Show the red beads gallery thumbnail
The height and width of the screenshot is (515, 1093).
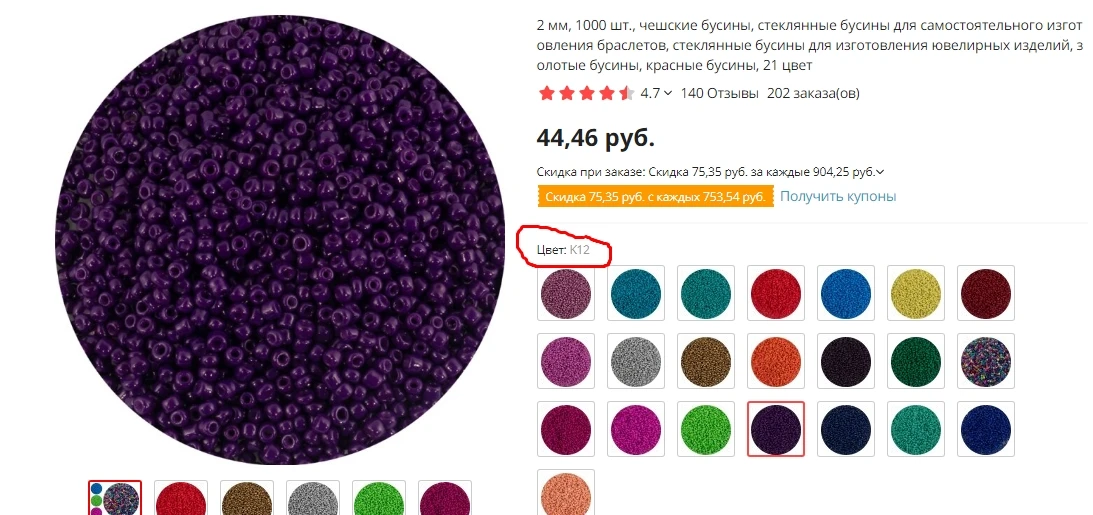(x=181, y=498)
